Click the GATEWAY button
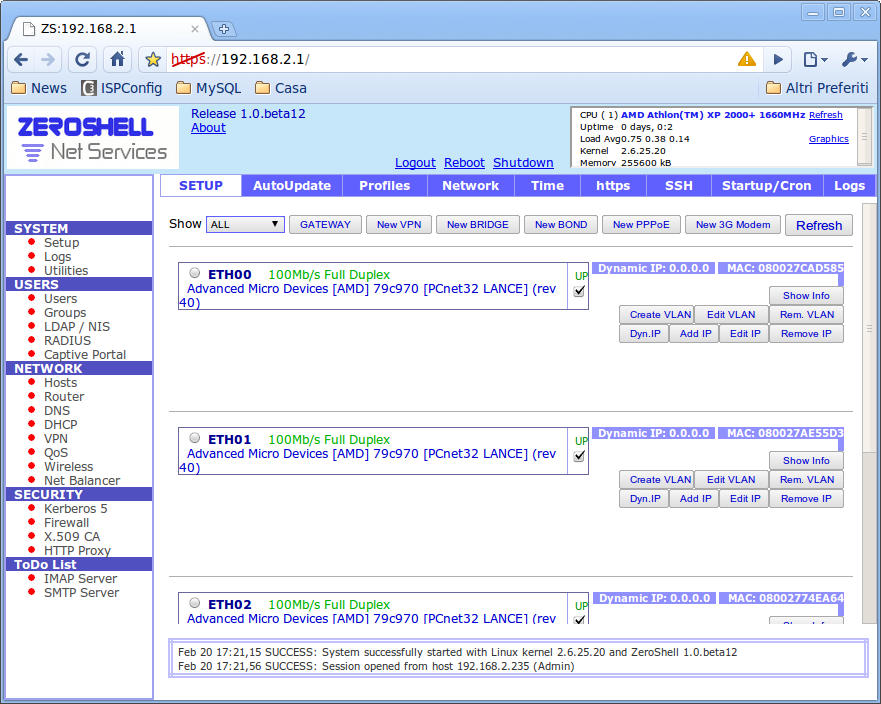The height and width of the screenshot is (704, 881). (325, 225)
